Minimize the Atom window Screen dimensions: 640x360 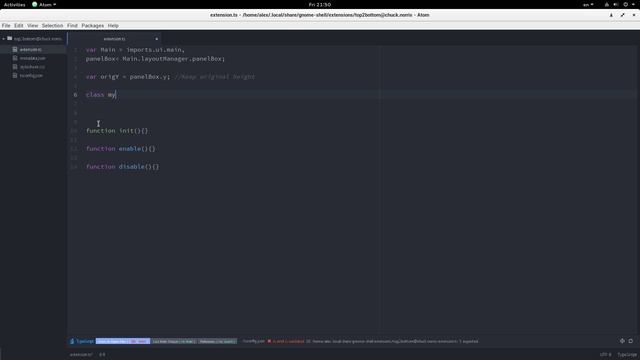point(611,15)
